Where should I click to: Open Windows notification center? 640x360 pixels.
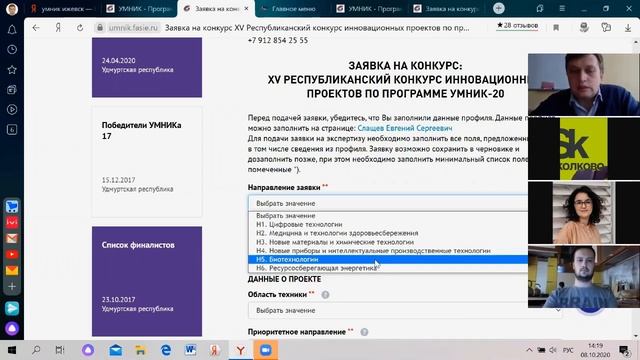624,350
